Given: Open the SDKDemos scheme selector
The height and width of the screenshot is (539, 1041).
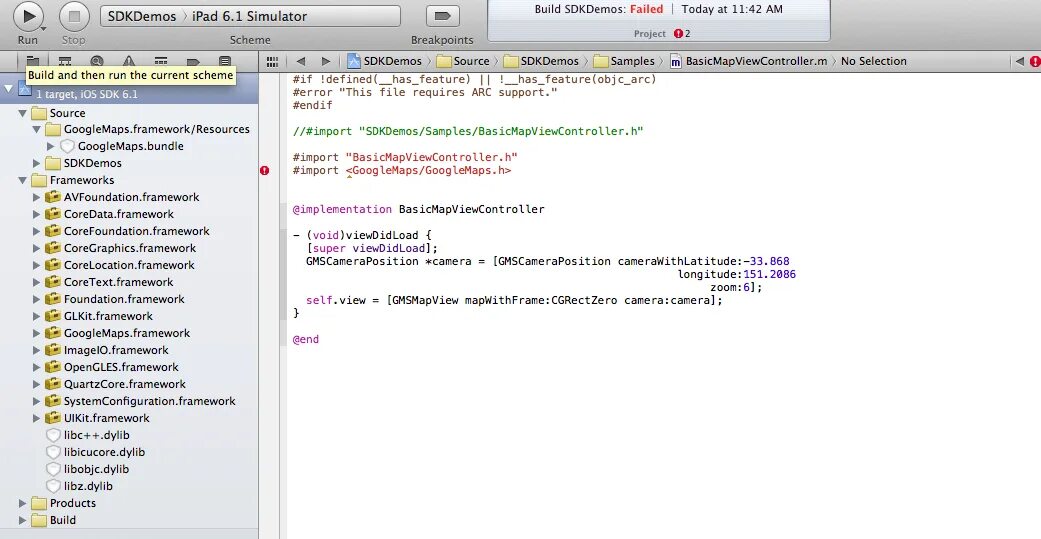Looking at the screenshot, I should [142, 16].
